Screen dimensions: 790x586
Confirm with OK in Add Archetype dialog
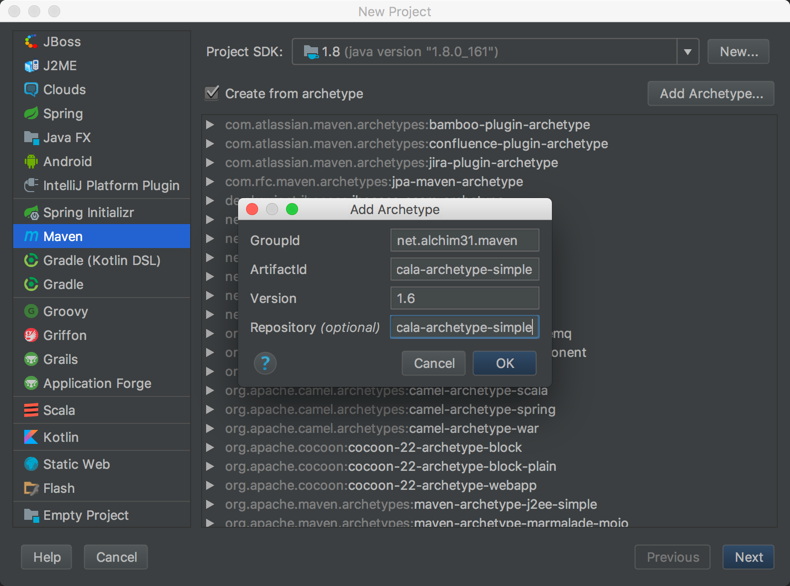point(505,363)
